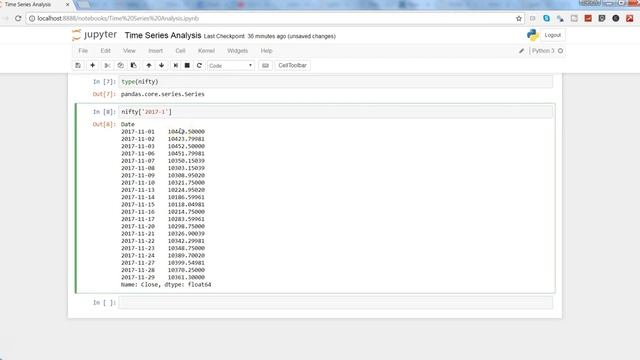640x360 pixels.
Task: Insert a cell below with plus icon
Action: [x=93, y=65]
